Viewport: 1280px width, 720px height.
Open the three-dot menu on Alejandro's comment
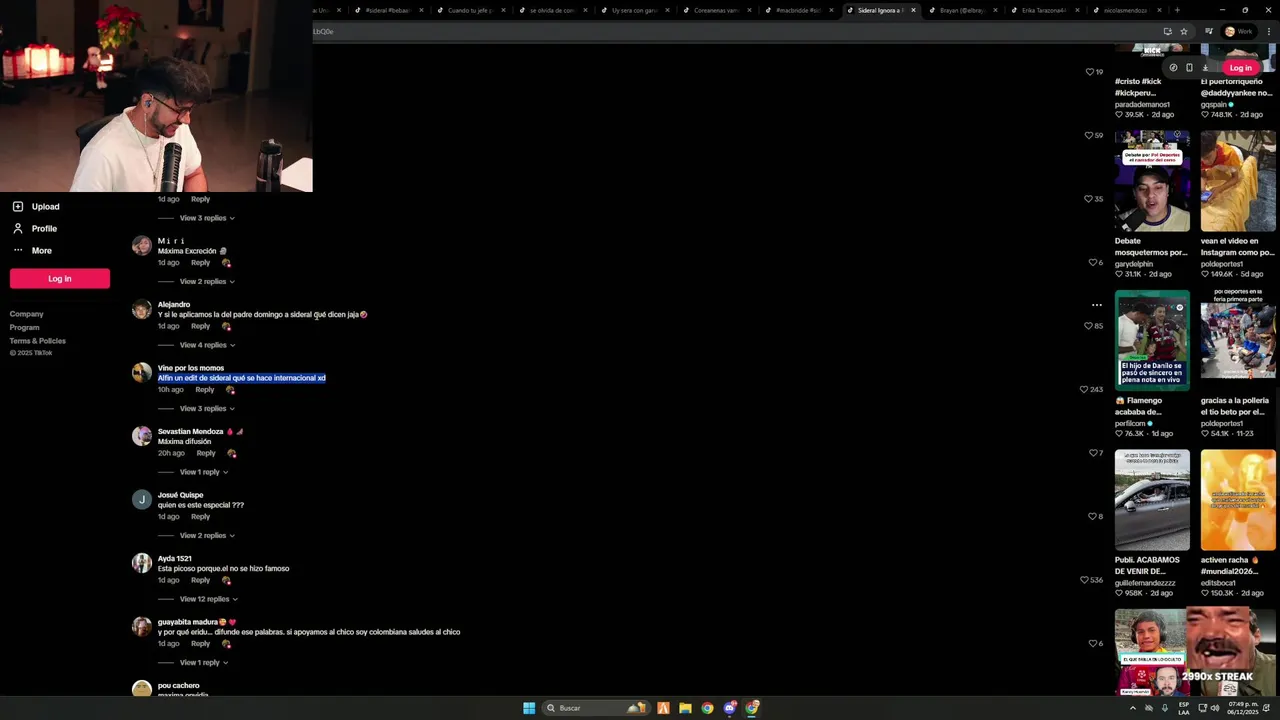click(x=1097, y=305)
